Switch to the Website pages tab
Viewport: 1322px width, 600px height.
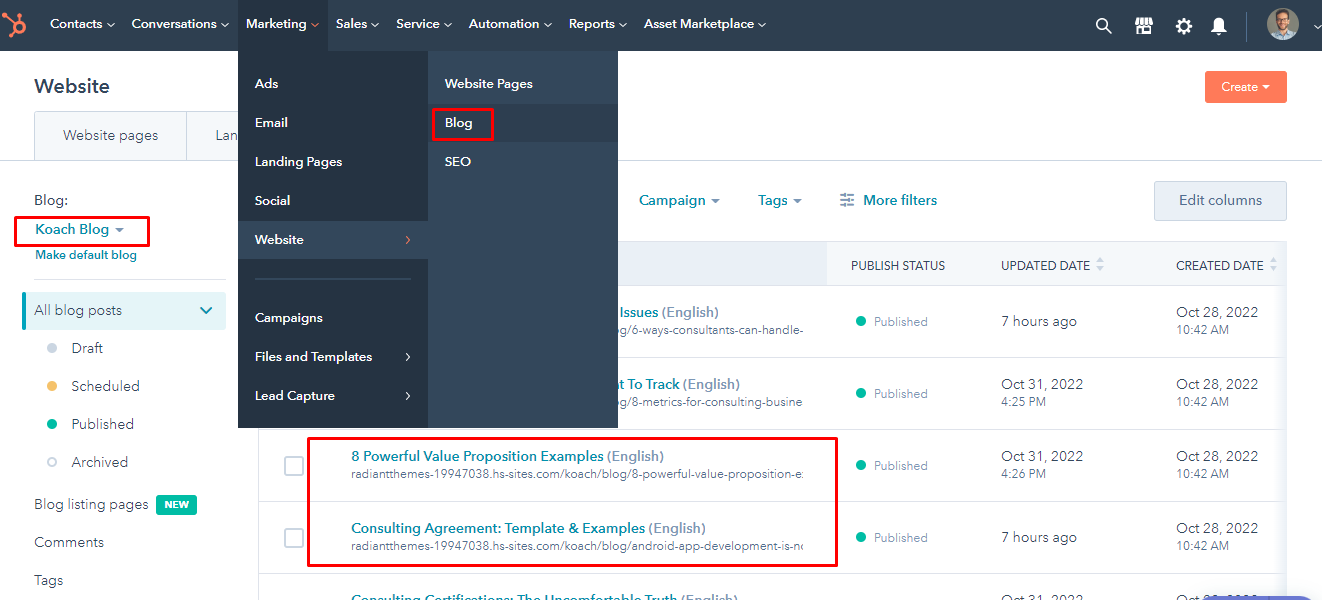(x=110, y=136)
